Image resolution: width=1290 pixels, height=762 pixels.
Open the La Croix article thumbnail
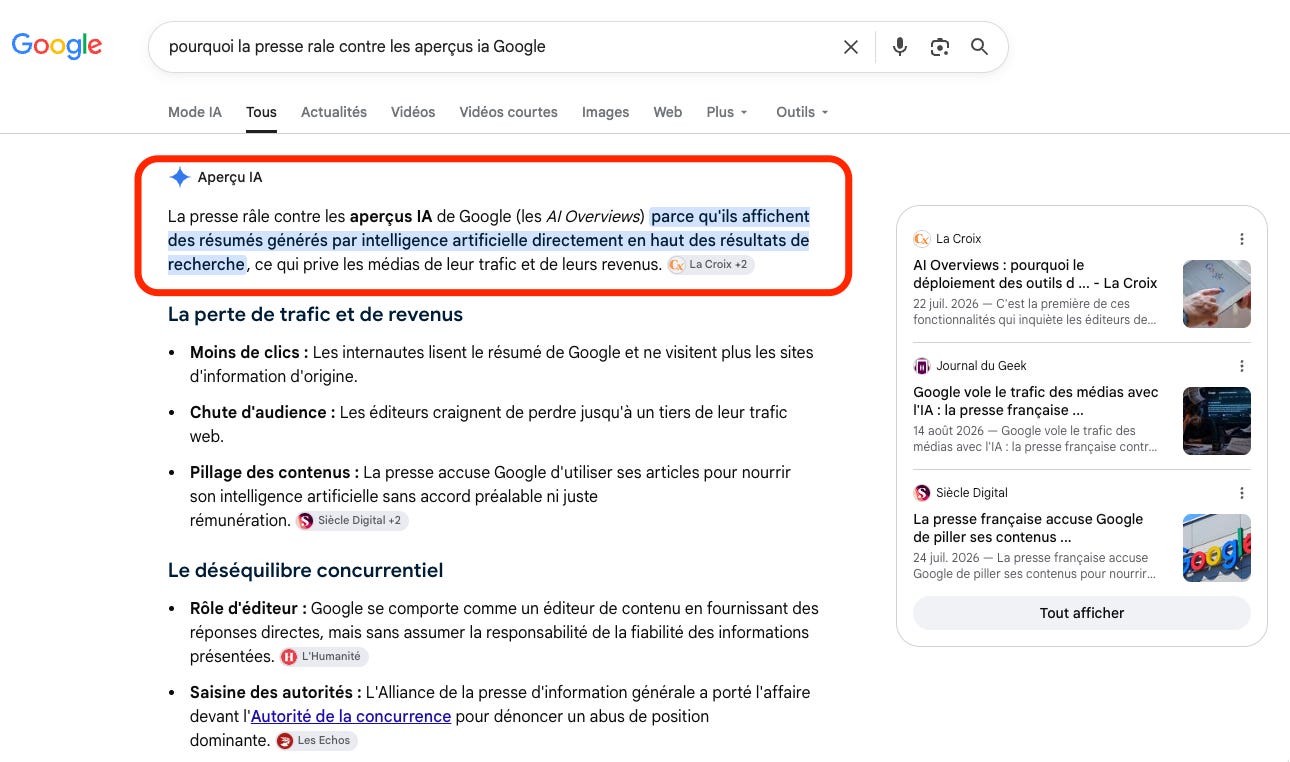point(1217,294)
